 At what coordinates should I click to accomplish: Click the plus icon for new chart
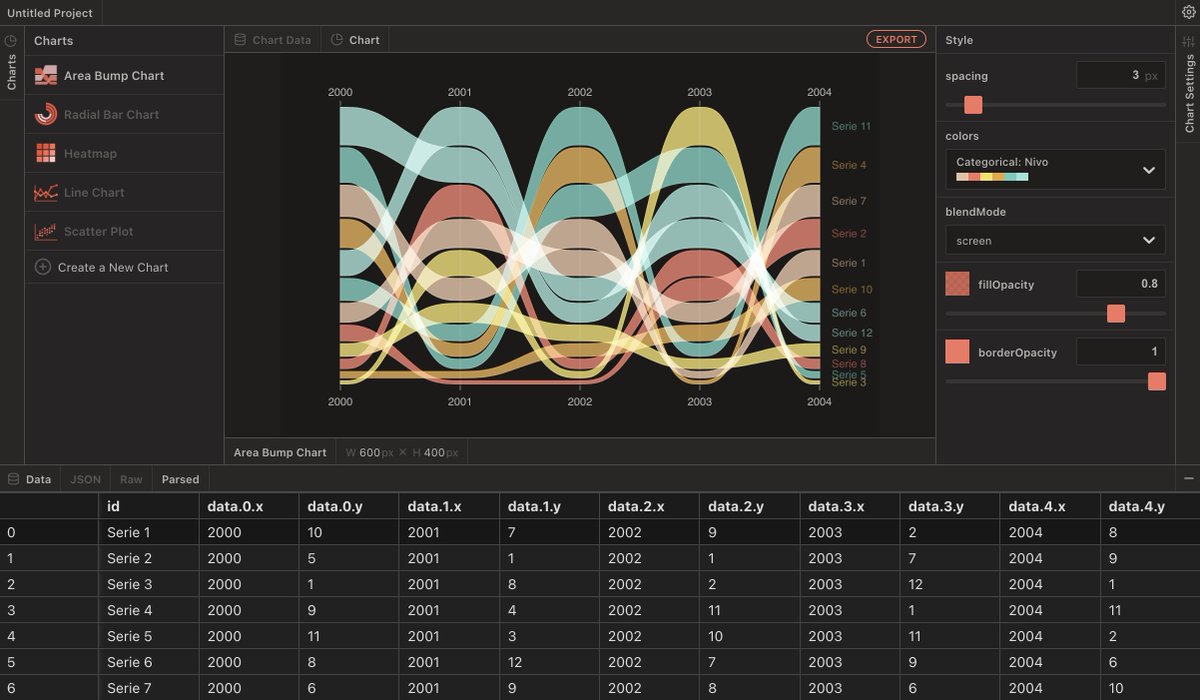pyautogui.click(x=43, y=267)
